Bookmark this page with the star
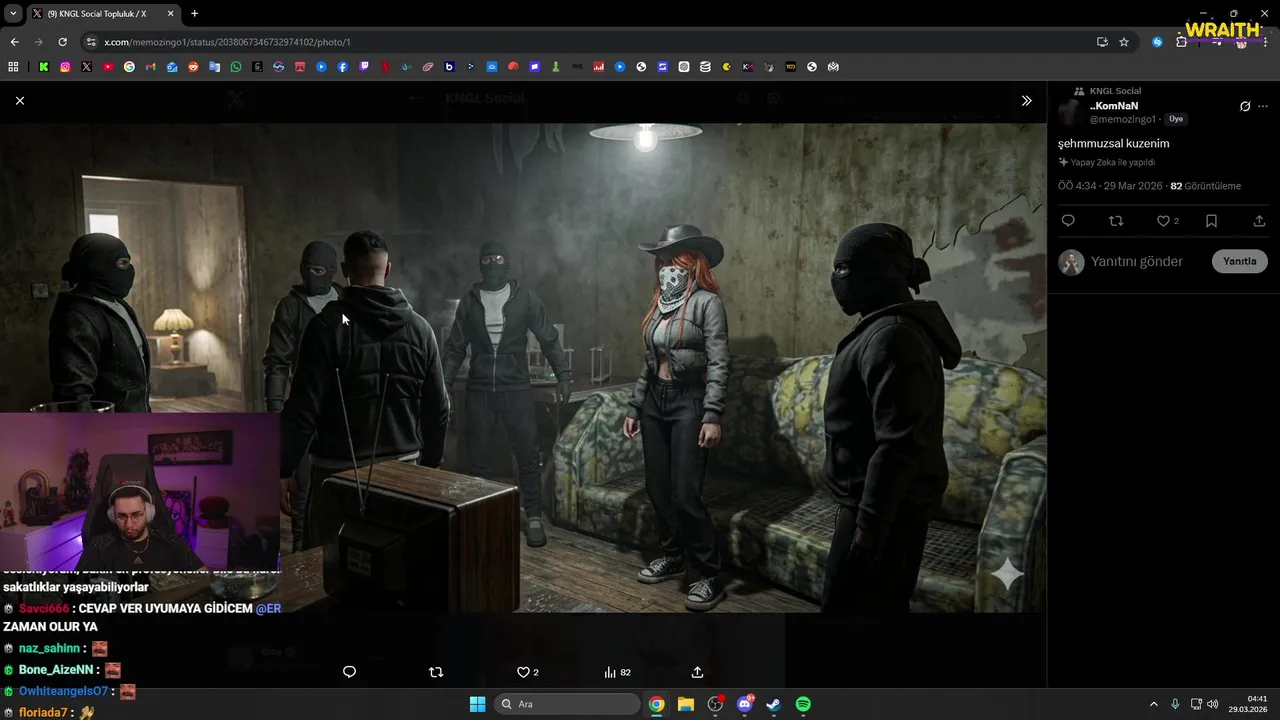The width and height of the screenshot is (1280, 720). (x=1124, y=42)
